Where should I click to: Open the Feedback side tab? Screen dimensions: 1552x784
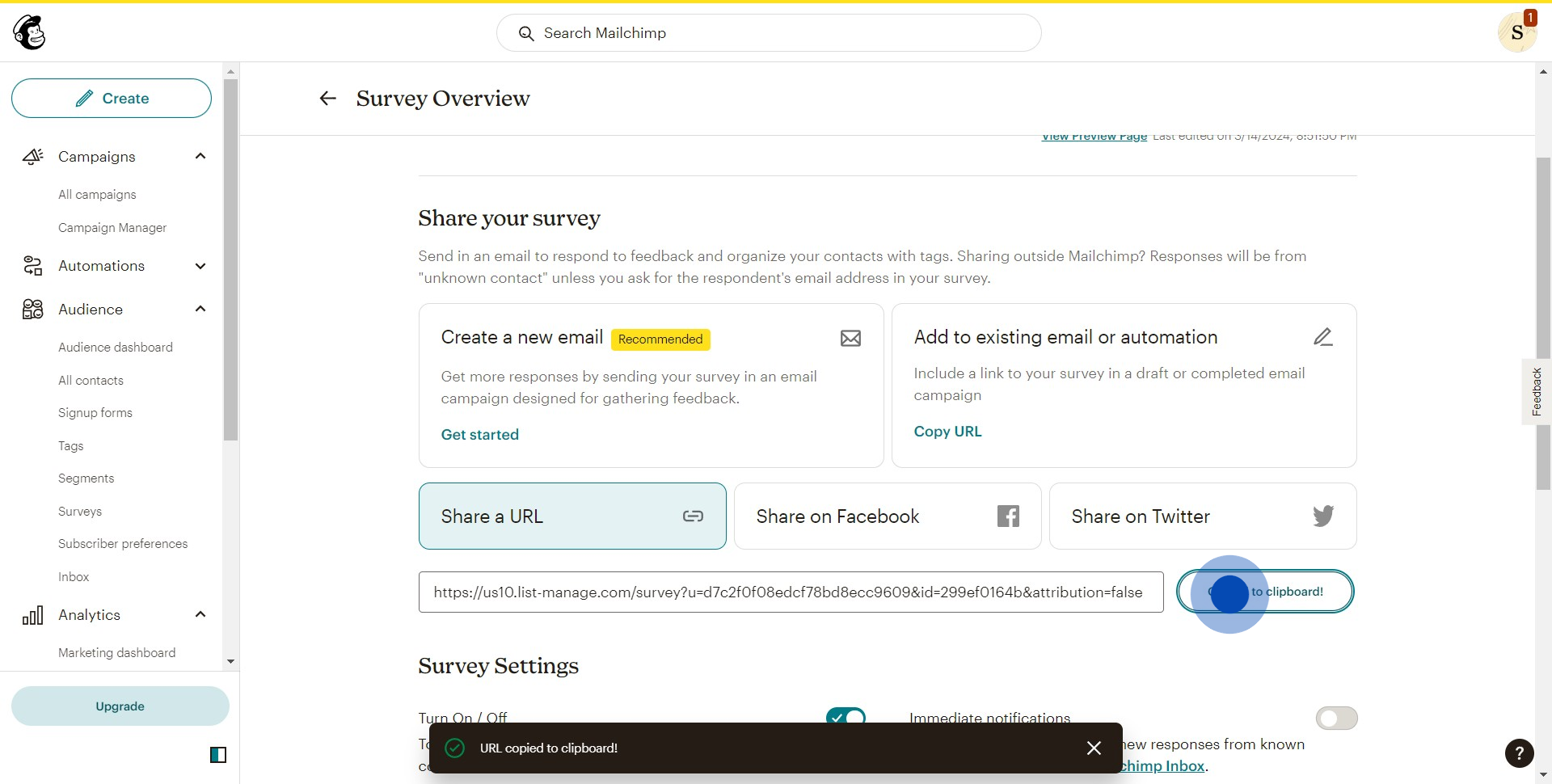[x=1537, y=392]
